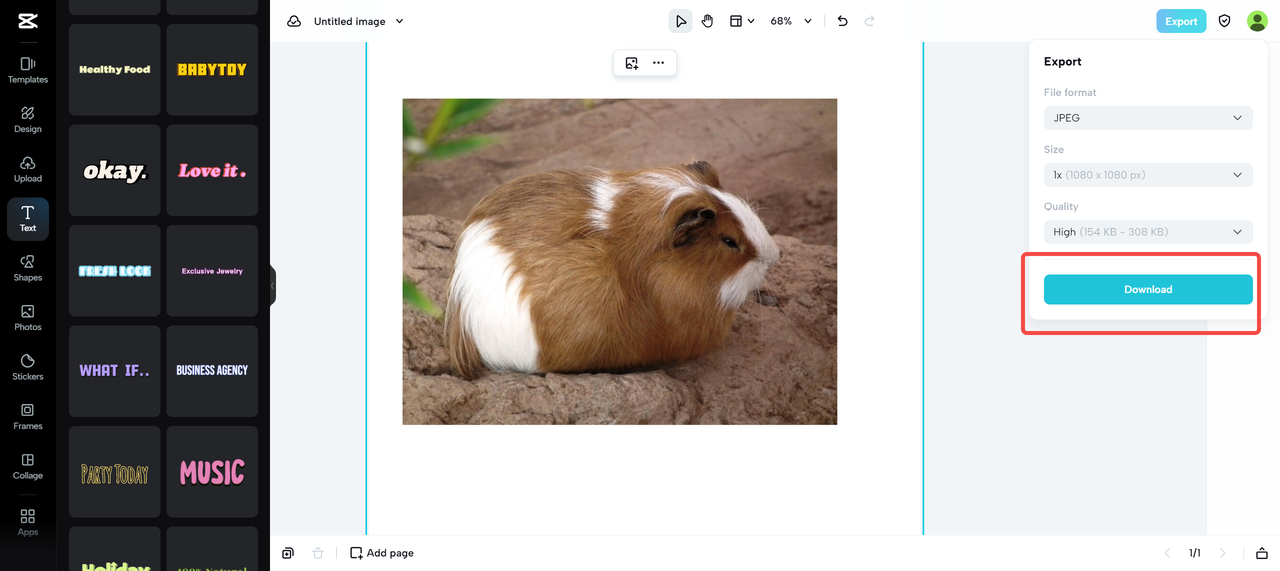Click the cloud save status icon
Screen dimensions: 1280x571
tap(294, 21)
